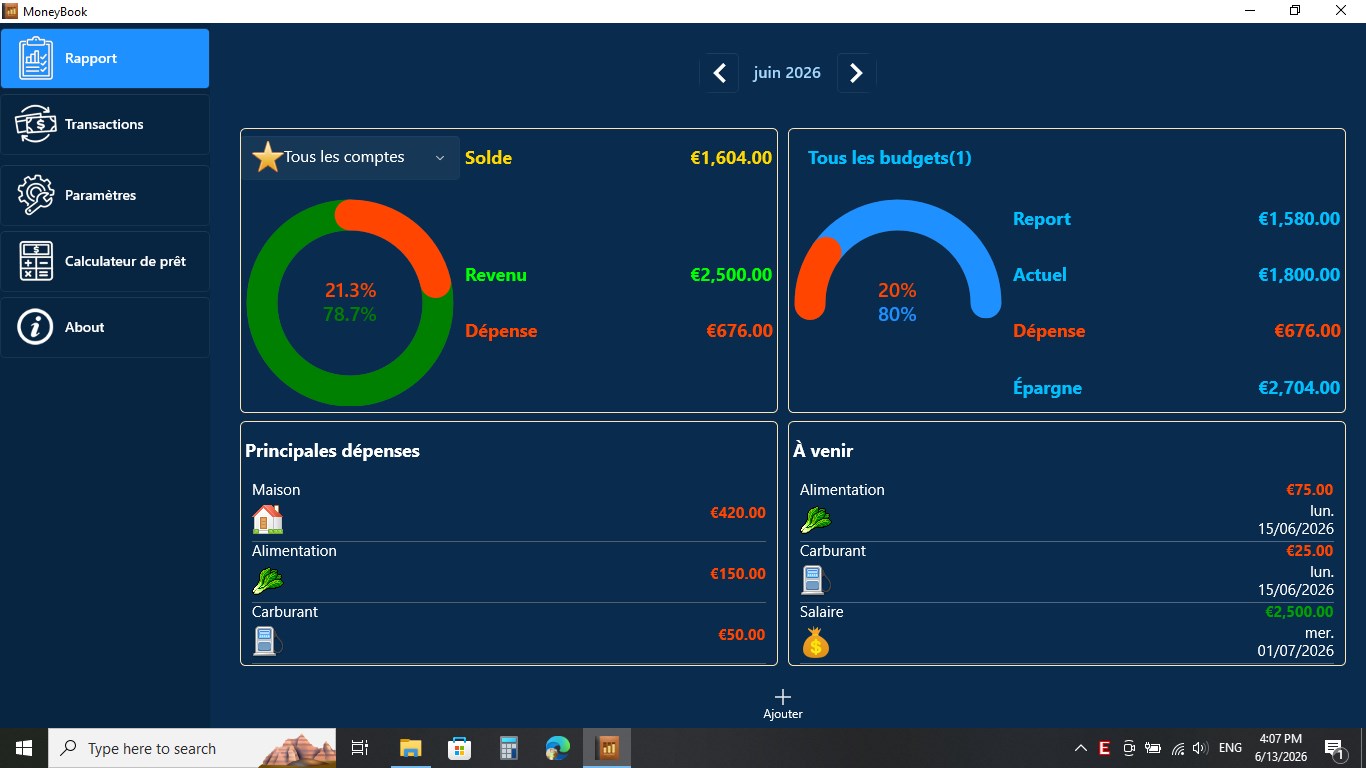Open the Transactions section
This screenshot has width=1366, height=768.
(105, 124)
